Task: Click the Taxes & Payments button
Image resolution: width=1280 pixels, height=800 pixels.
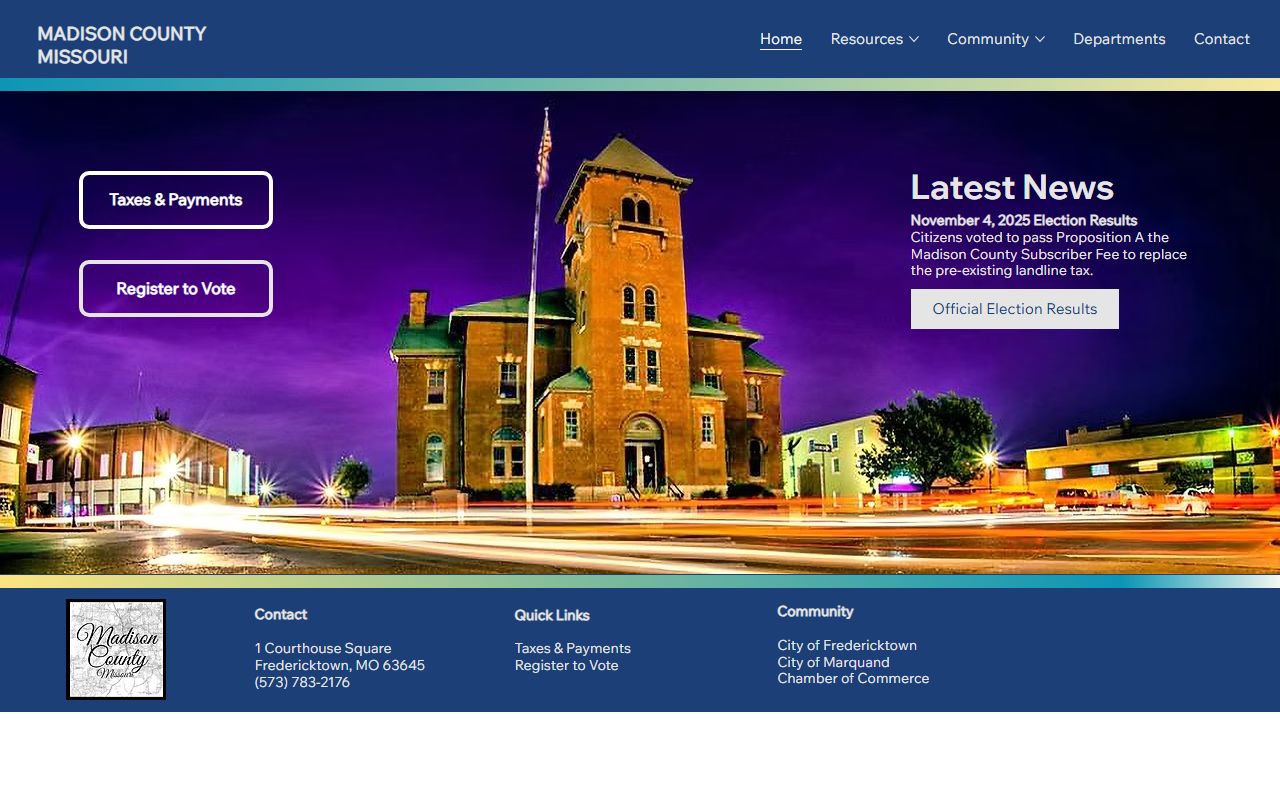Action: point(176,200)
